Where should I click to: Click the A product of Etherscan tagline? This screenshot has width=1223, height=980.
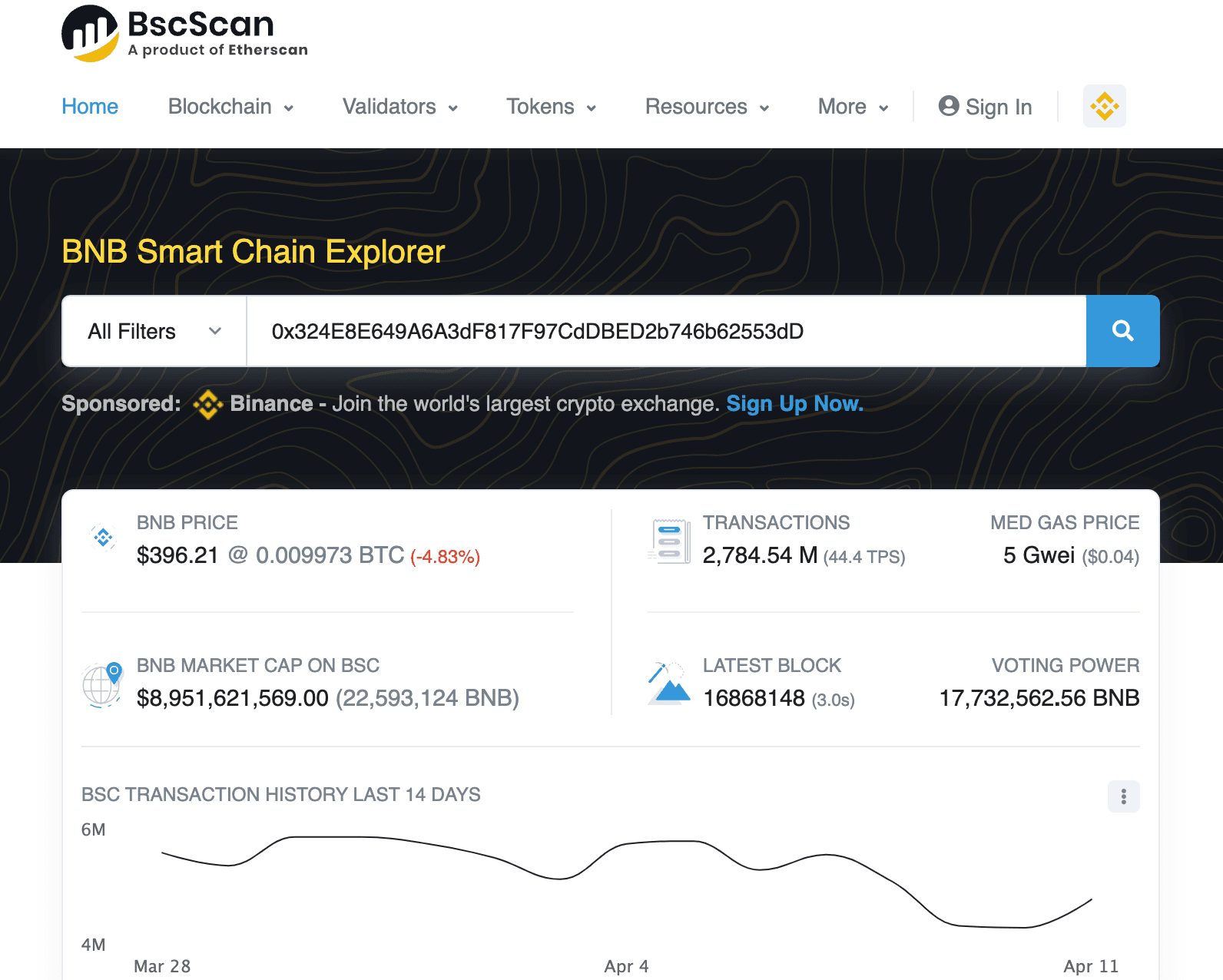tap(218, 50)
